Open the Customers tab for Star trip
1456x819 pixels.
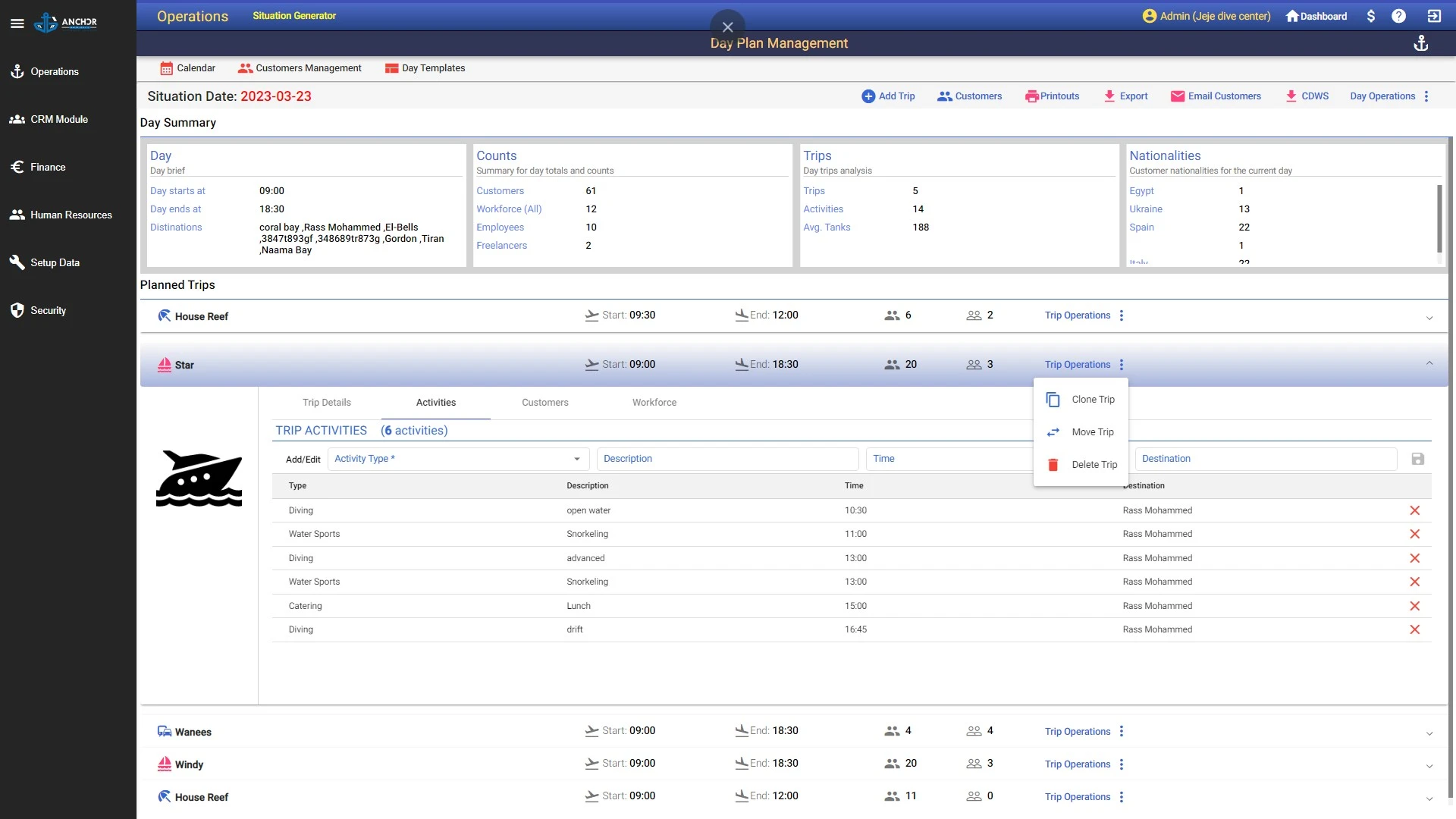[x=544, y=402]
